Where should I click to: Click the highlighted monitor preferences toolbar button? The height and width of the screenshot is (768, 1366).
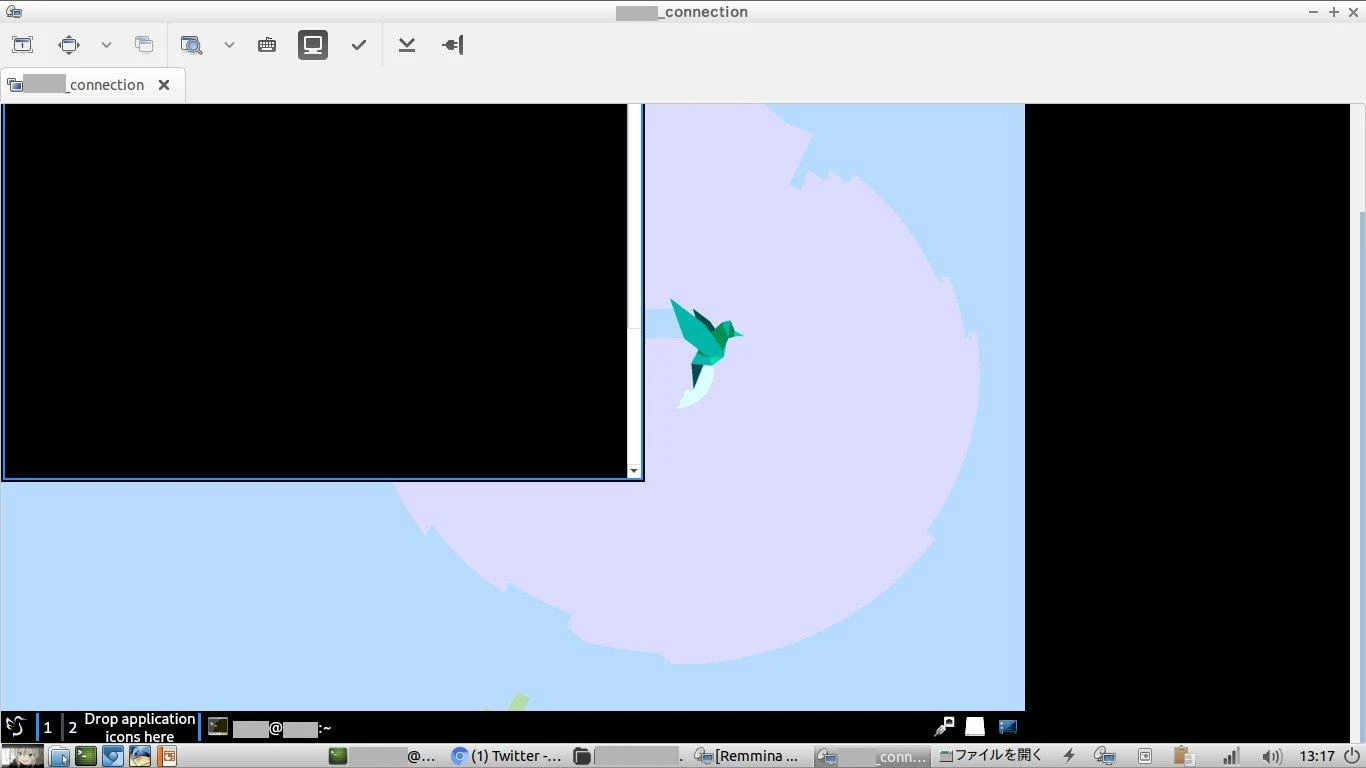tap(313, 45)
